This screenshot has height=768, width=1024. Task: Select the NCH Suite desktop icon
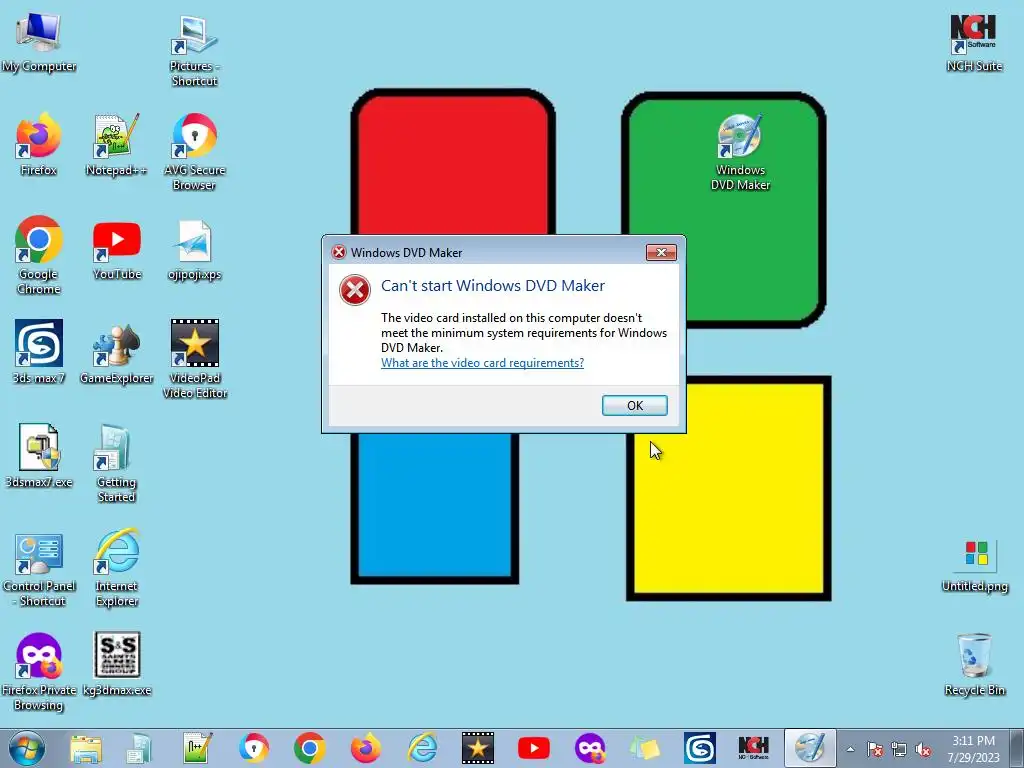pyautogui.click(x=974, y=42)
